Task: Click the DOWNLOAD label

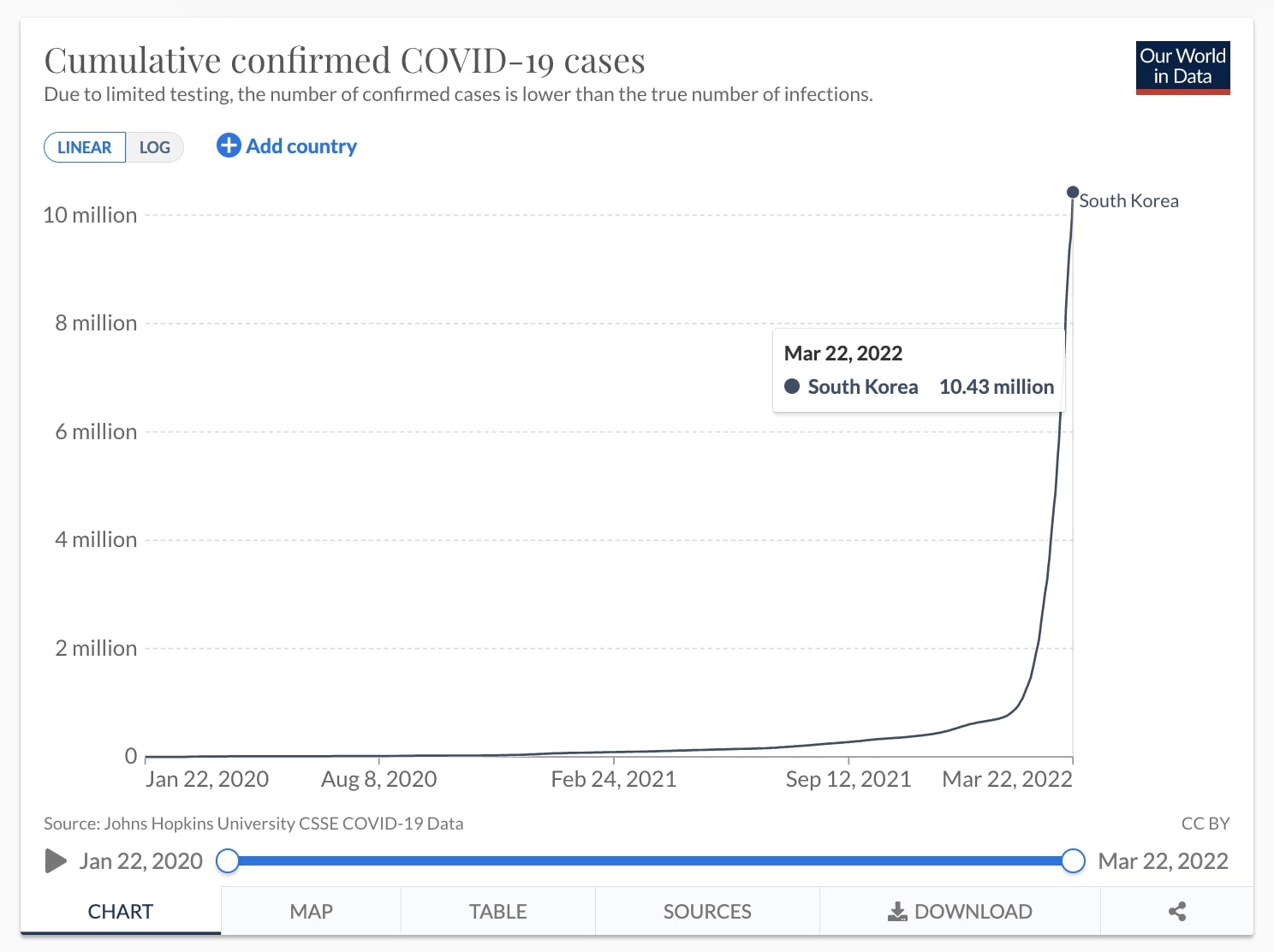Action: 973,912
